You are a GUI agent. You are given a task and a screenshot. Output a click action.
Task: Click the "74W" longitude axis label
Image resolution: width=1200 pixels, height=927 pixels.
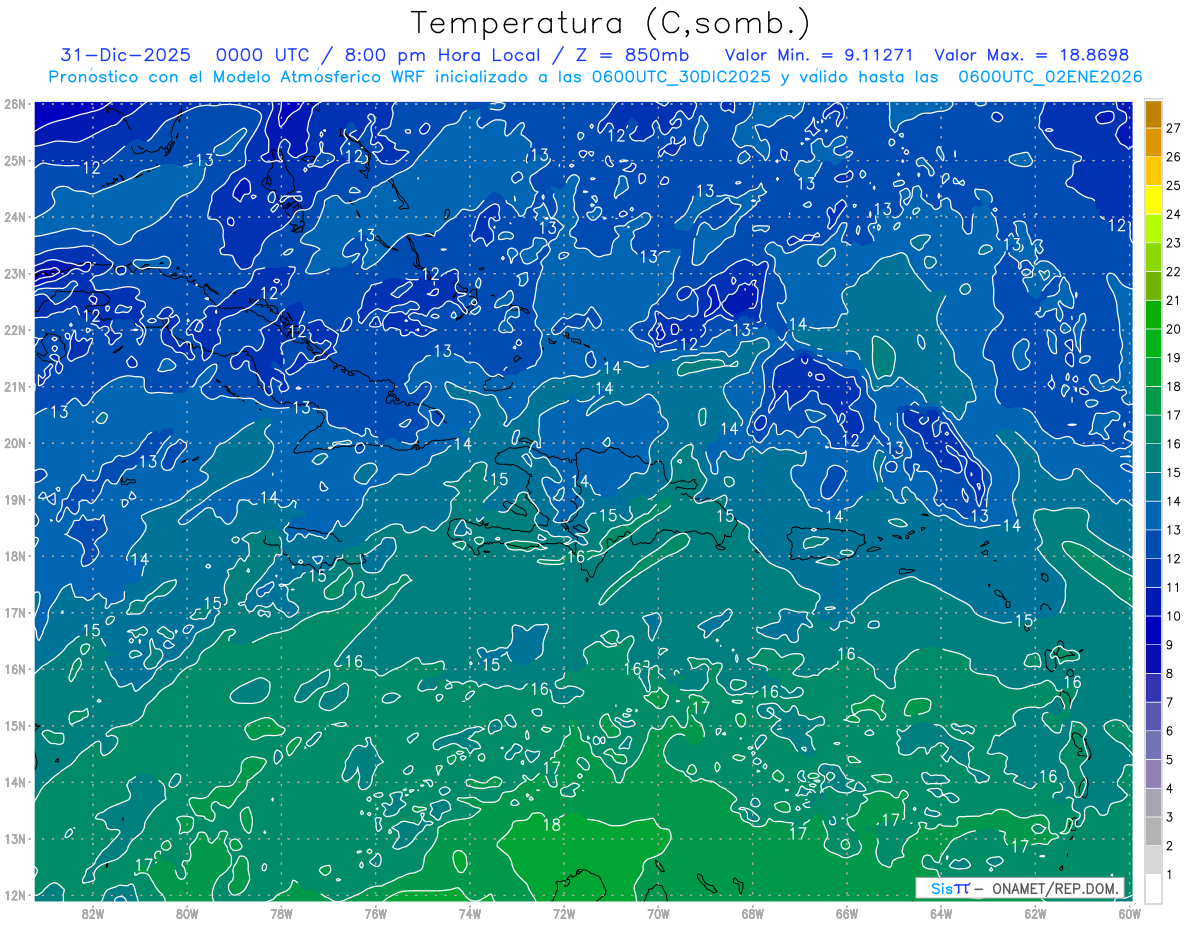pyautogui.click(x=469, y=913)
